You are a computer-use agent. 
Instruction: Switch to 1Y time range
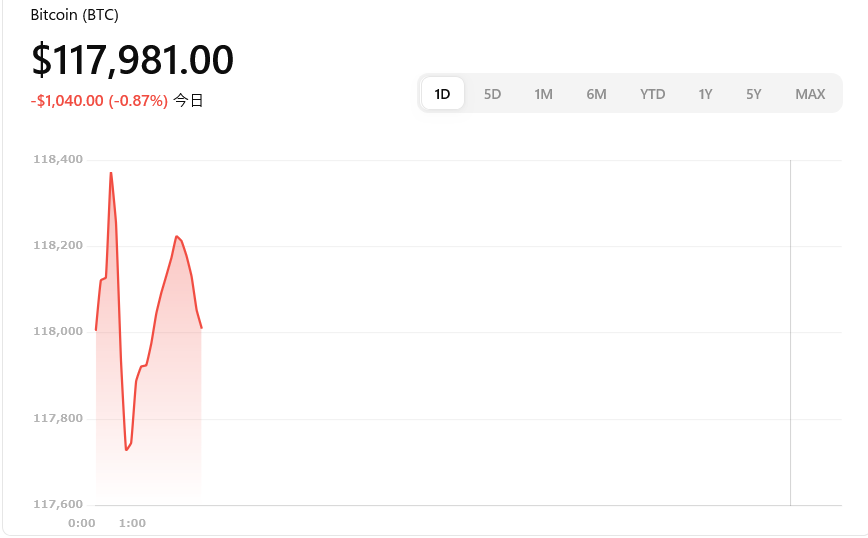(705, 94)
